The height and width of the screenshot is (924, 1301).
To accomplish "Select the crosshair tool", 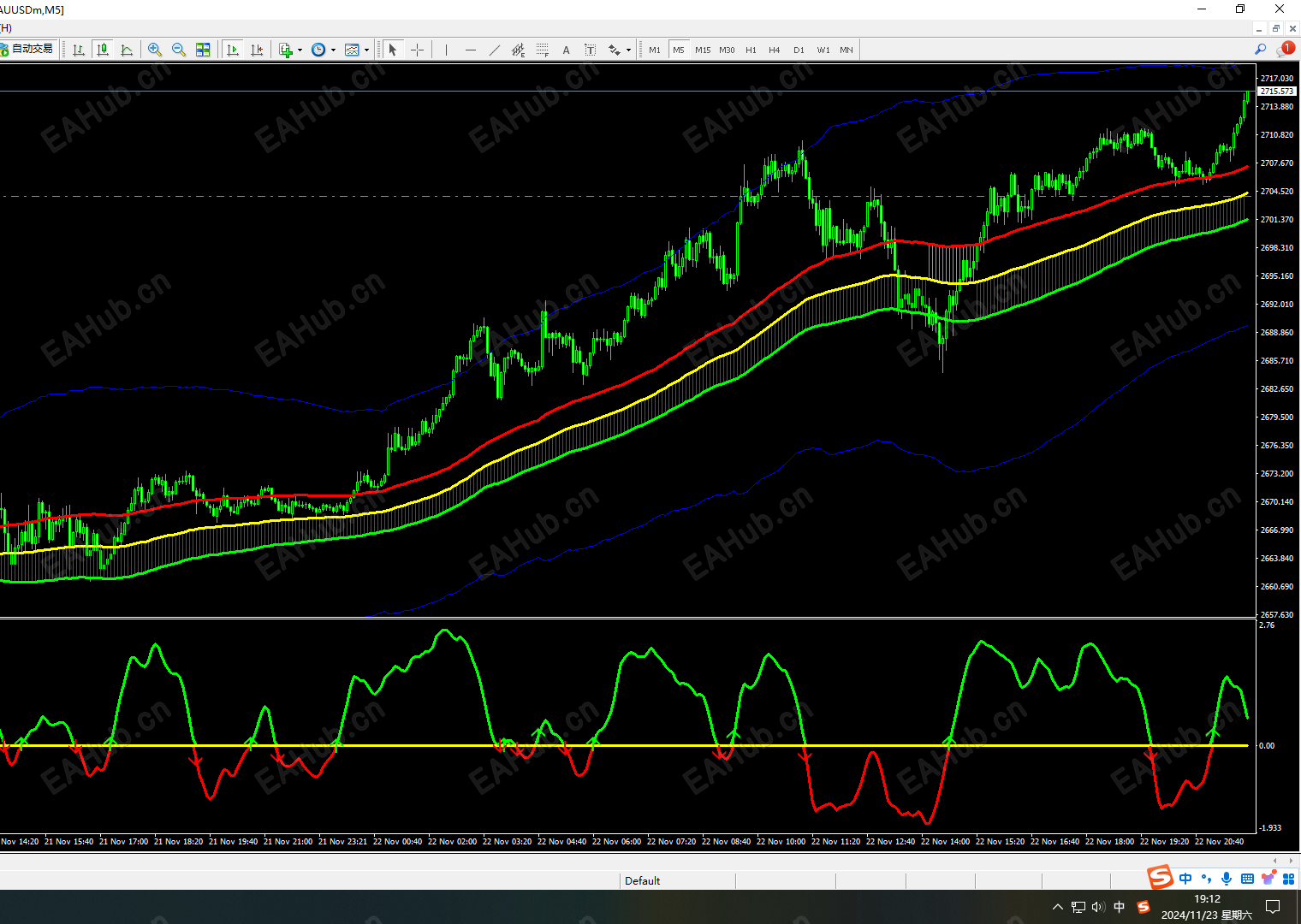I will (417, 50).
